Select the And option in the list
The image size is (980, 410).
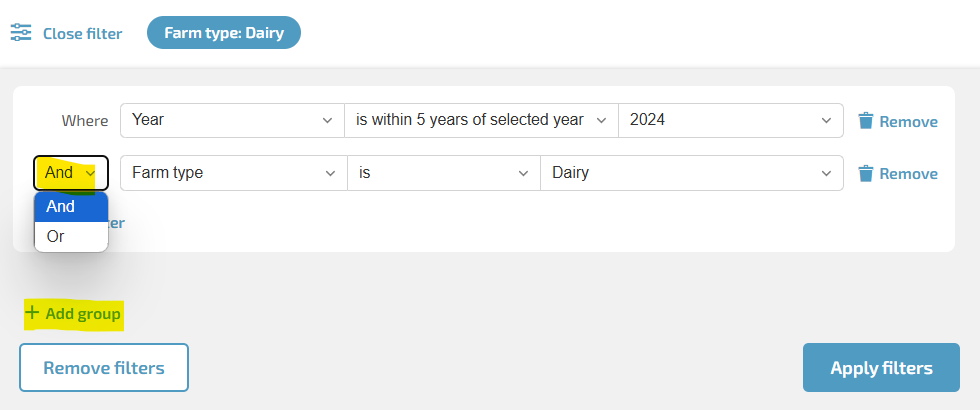coord(71,207)
